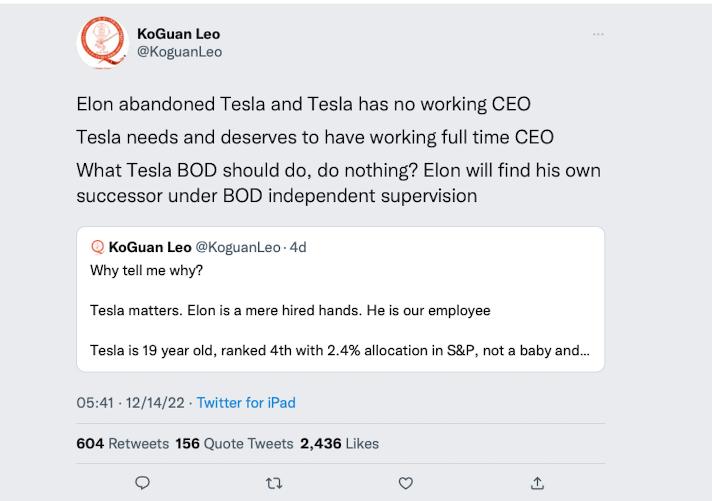
Task: Visit the @KoguanLeo handle link
Action: pyautogui.click(x=179, y=52)
